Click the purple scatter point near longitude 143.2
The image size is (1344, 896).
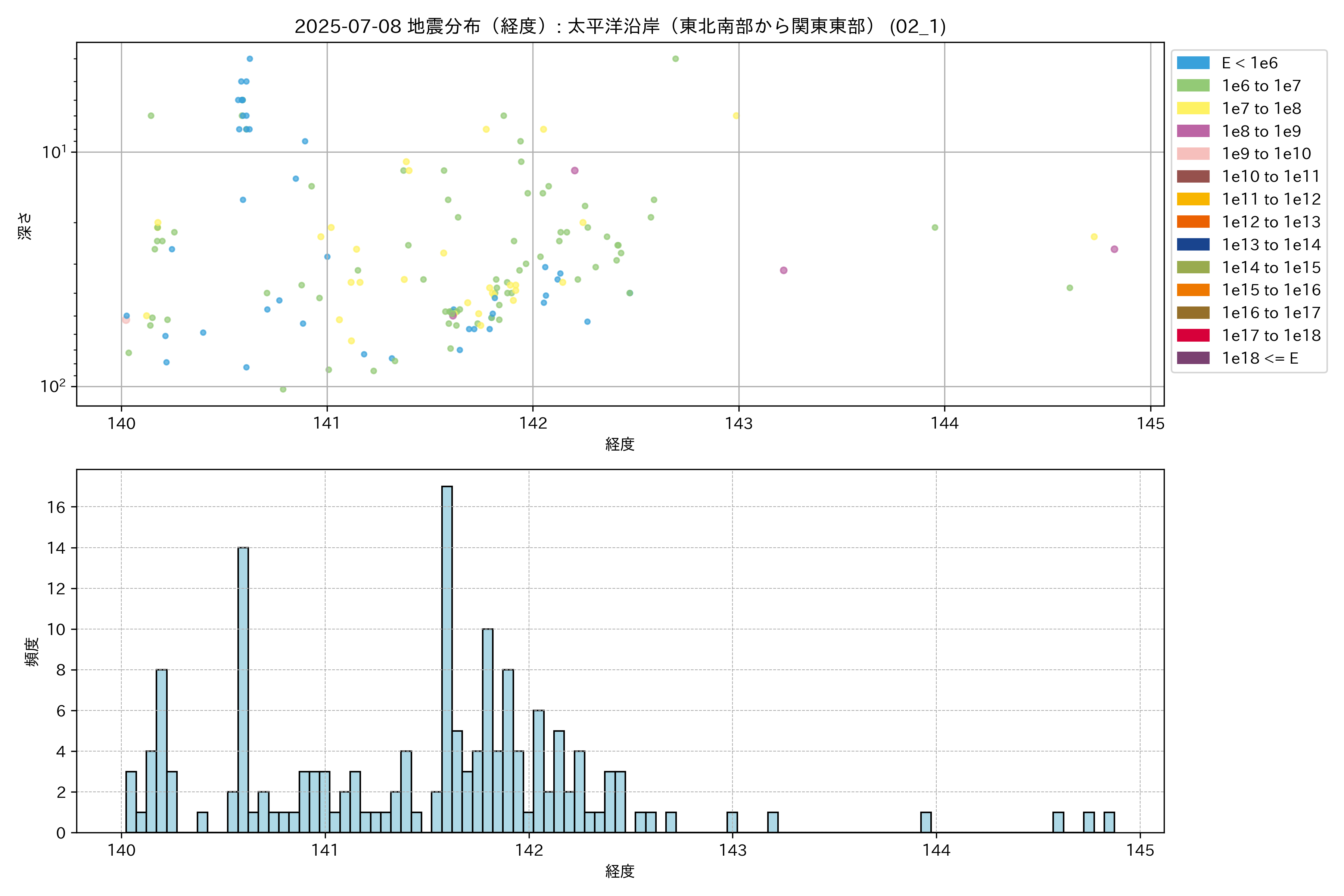click(x=783, y=270)
